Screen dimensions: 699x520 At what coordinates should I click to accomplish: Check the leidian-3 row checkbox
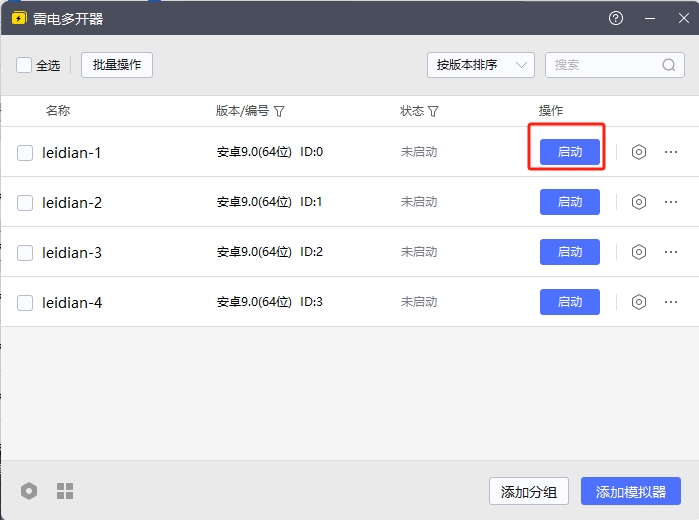[25, 252]
